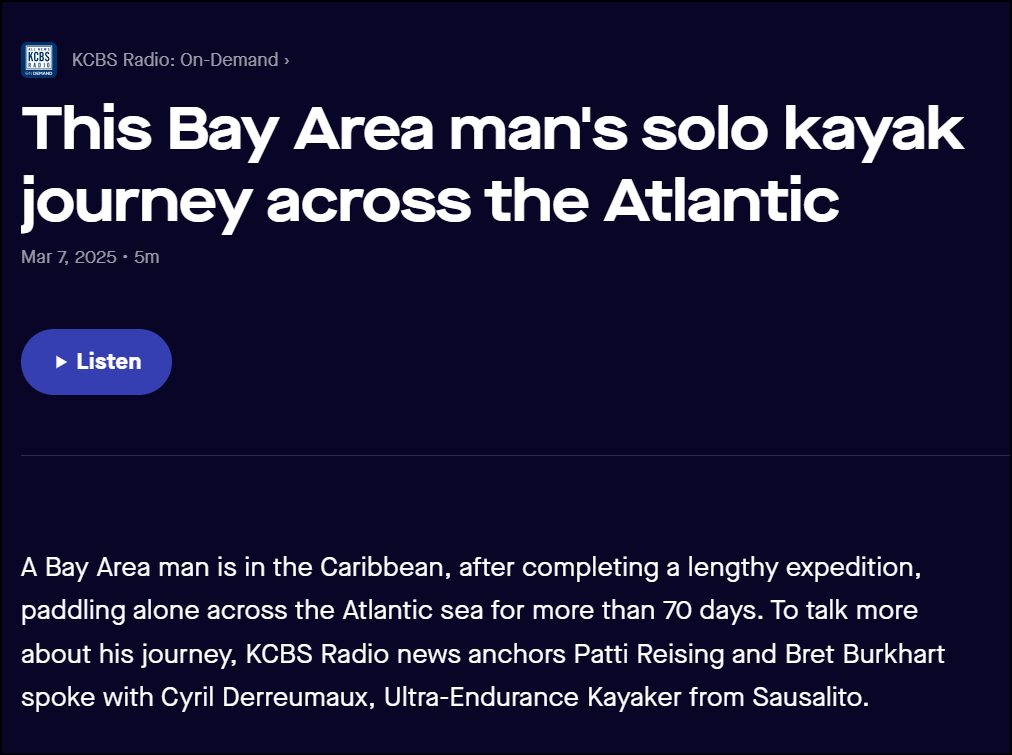The image size is (1012, 755).
Task: Click the horizontal divider below Listen button
Action: click(x=515, y=456)
